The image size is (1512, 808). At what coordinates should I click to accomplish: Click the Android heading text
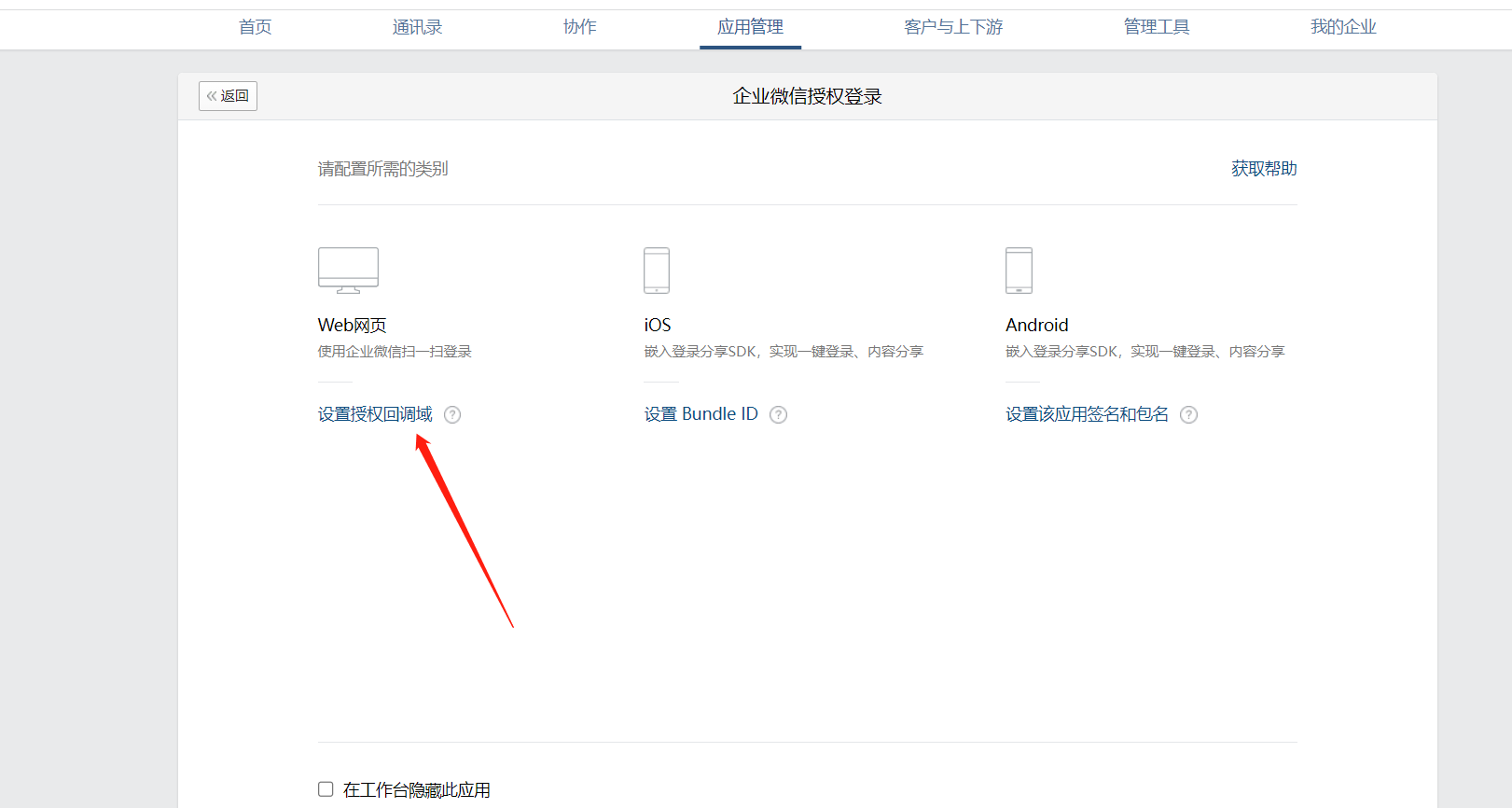point(1036,325)
